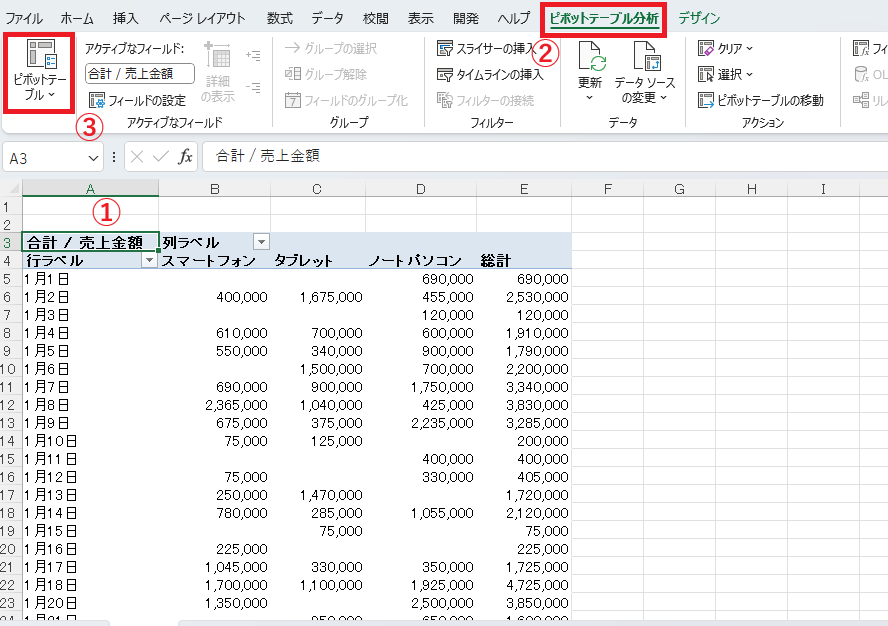Click グループの選択 in the Group section
This screenshot has height=626, width=888.
(x=331, y=48)
